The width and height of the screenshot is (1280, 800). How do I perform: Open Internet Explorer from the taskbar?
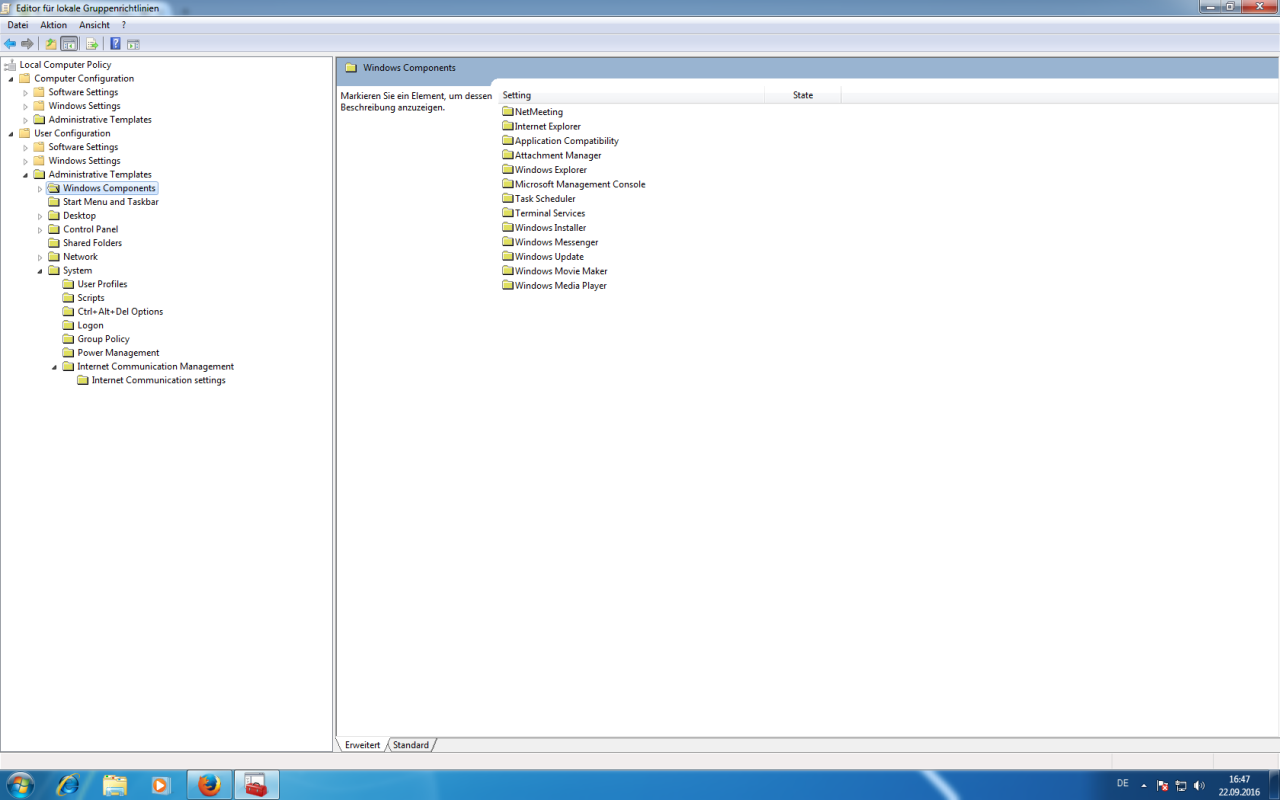coord(68,785)
